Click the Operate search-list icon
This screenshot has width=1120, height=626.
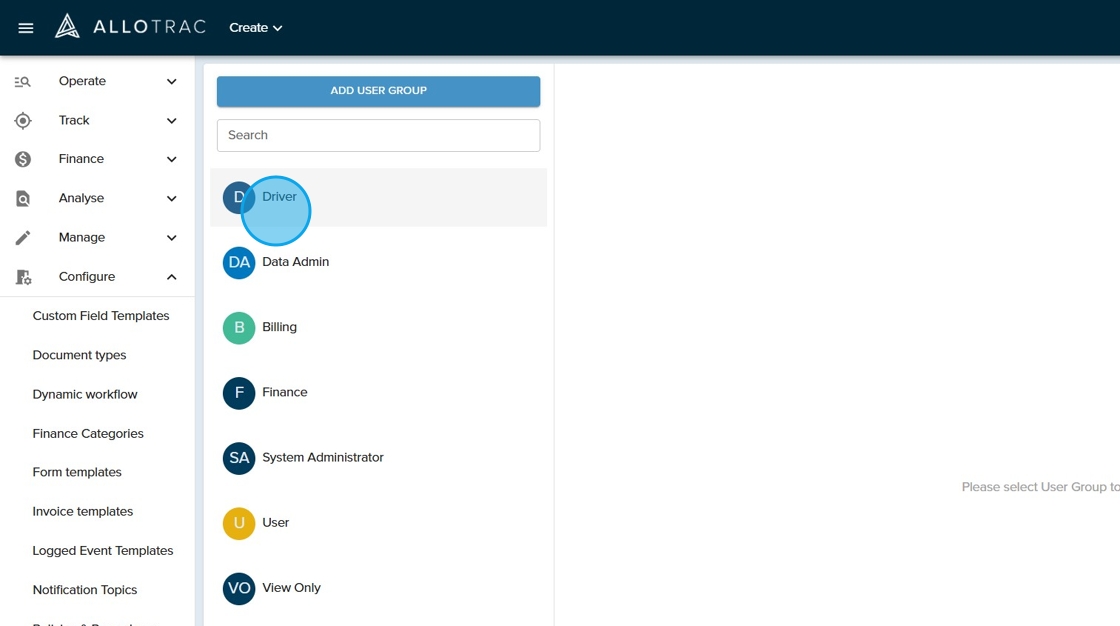click(x=23, y=82)
